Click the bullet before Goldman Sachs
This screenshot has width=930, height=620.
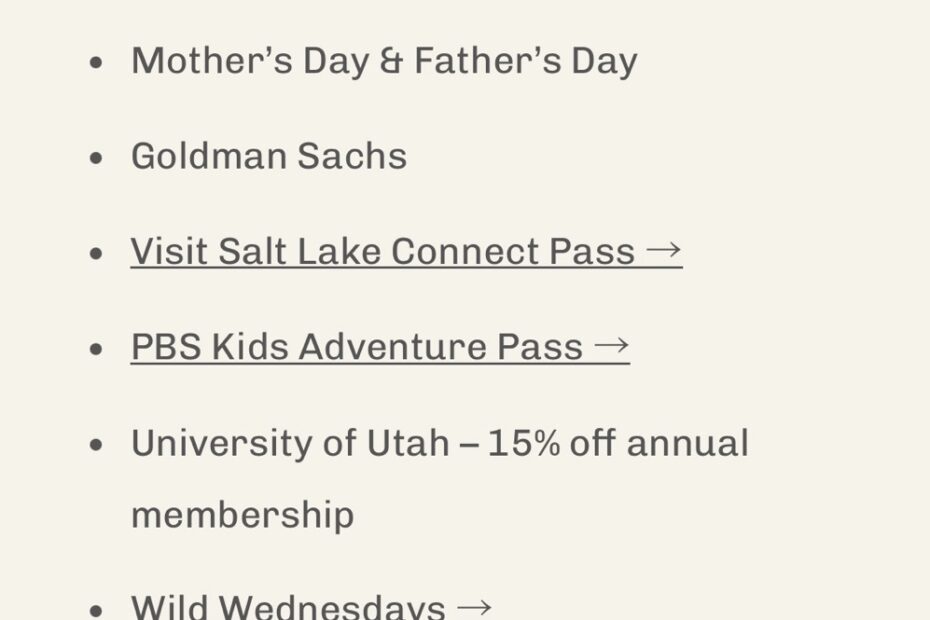pos(96,157)
